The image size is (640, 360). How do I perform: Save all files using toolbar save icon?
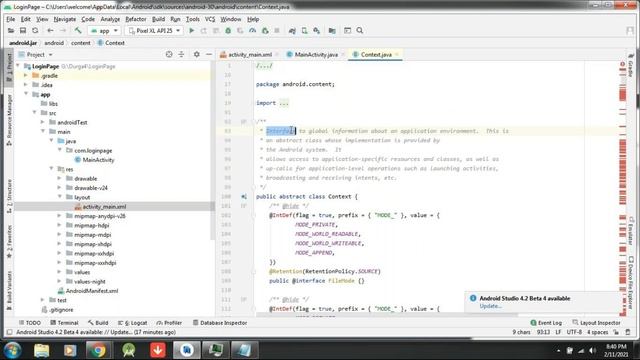tap(23, 31)
